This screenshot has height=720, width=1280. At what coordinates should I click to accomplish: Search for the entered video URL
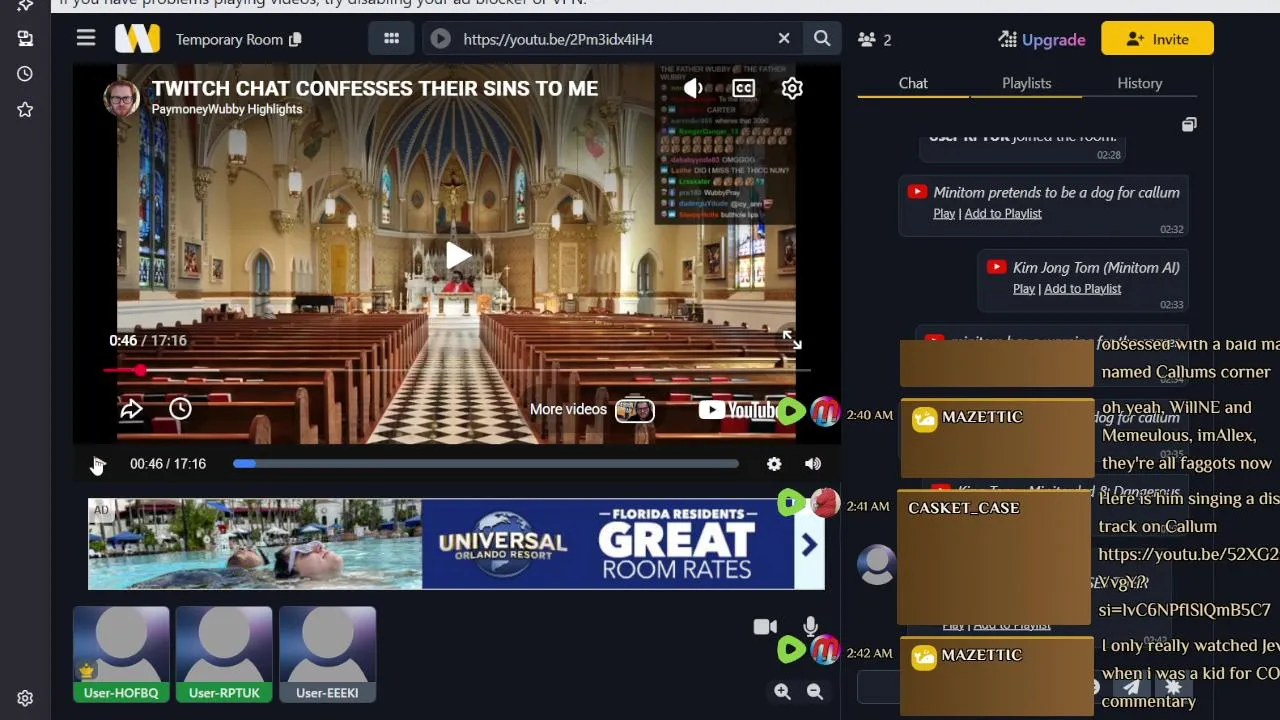coord(822,39)
